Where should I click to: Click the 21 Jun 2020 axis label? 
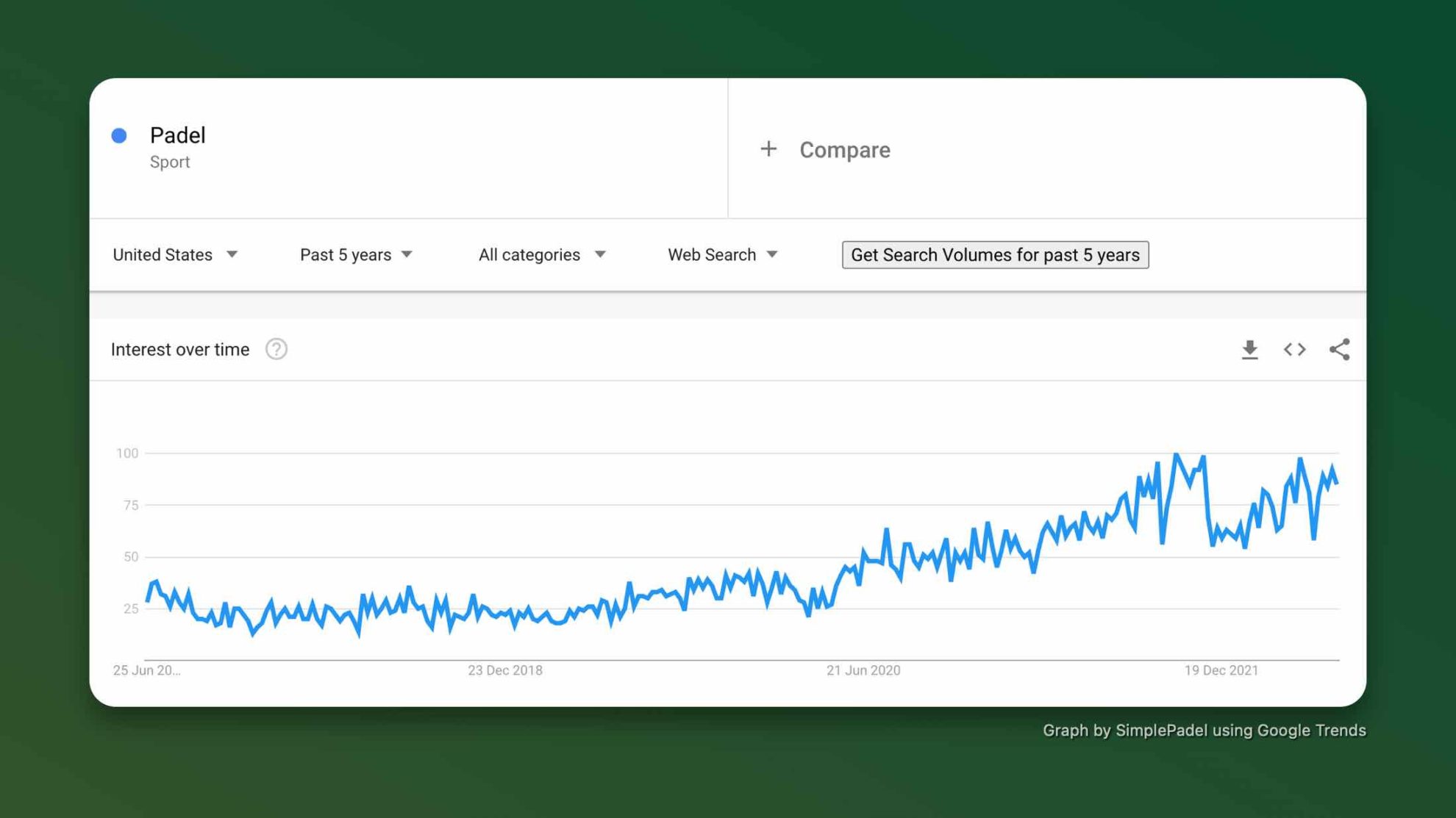pos(863,670)
